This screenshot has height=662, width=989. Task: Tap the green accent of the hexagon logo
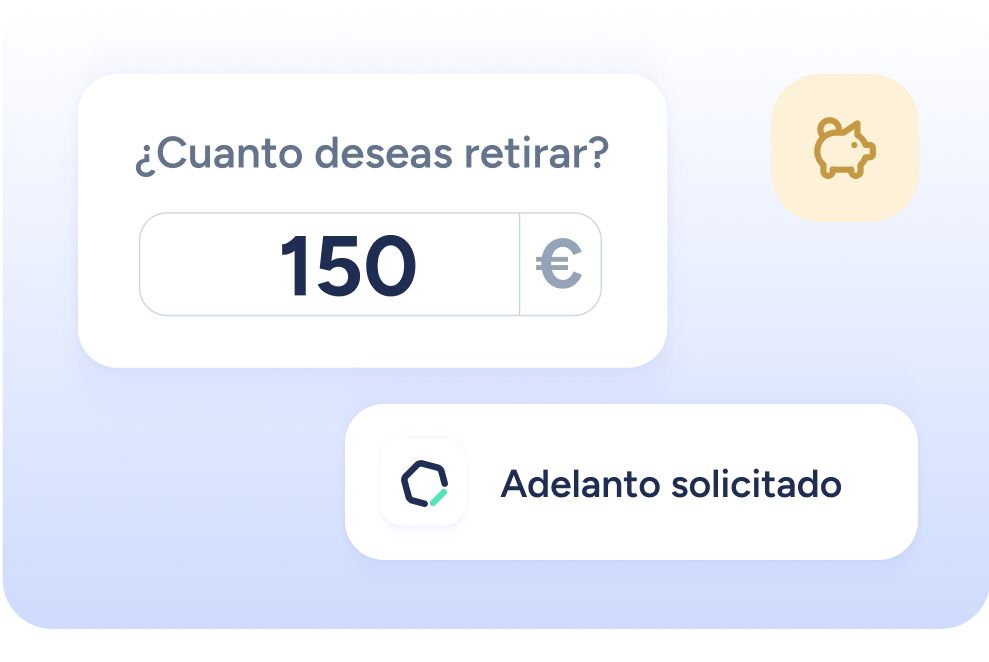point(438,497)
